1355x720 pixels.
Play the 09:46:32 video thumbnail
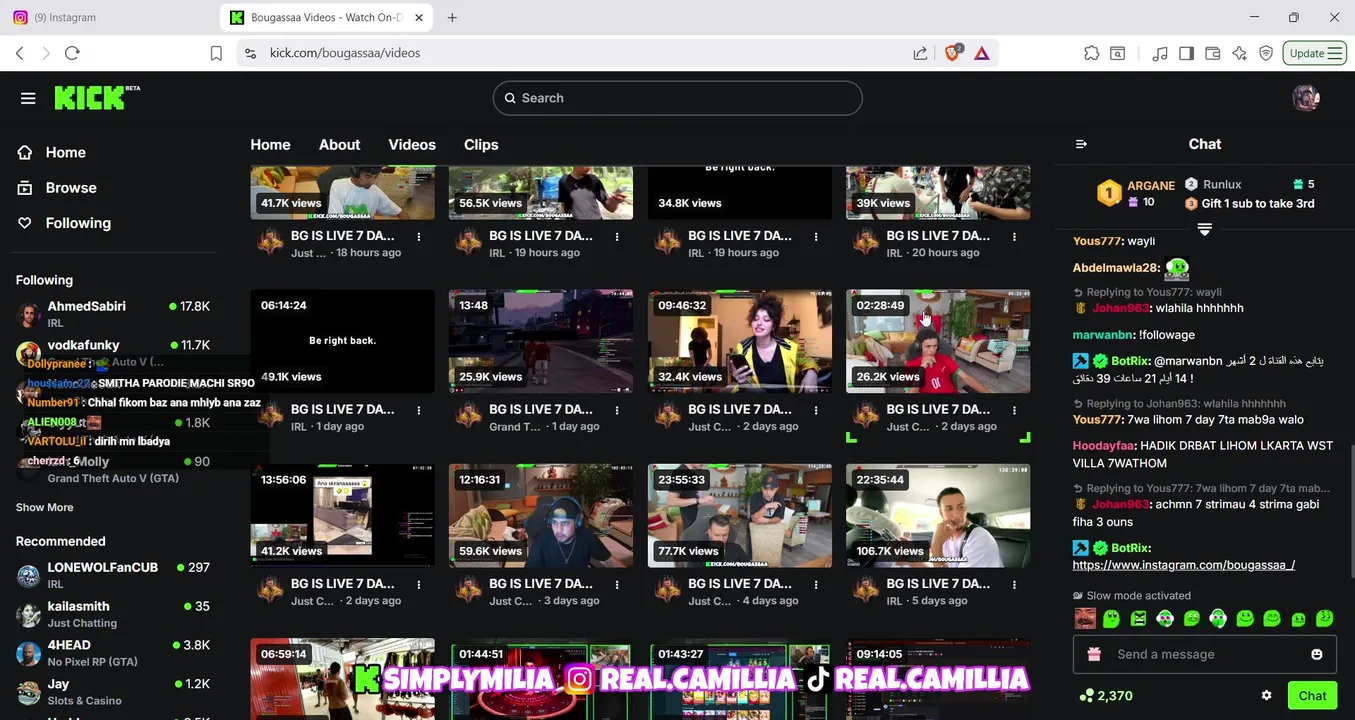[740, 341]
